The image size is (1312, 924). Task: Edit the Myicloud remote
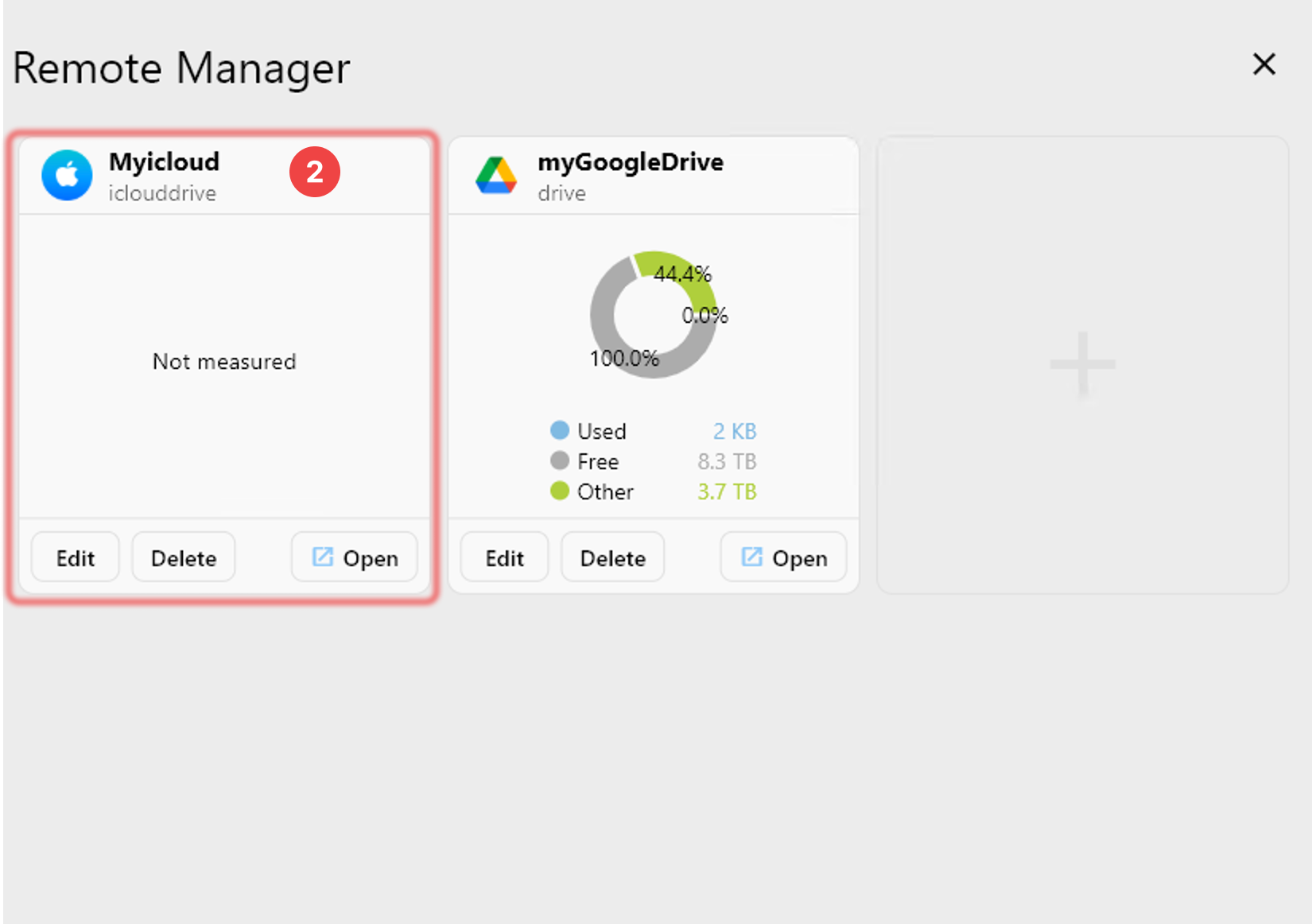75,557
